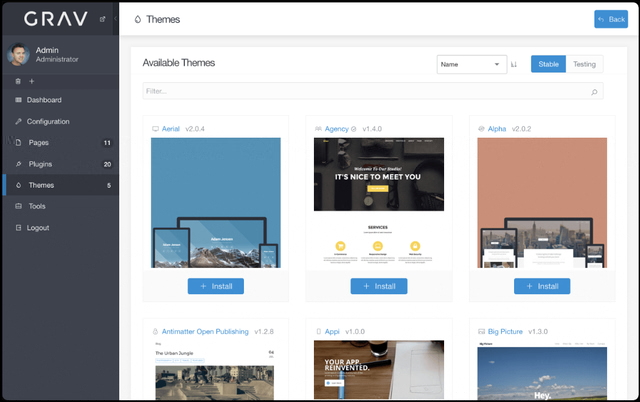640x402 pixels.
Task: Click Antimatter version v1.2.8 text
Action: [264, 331]
